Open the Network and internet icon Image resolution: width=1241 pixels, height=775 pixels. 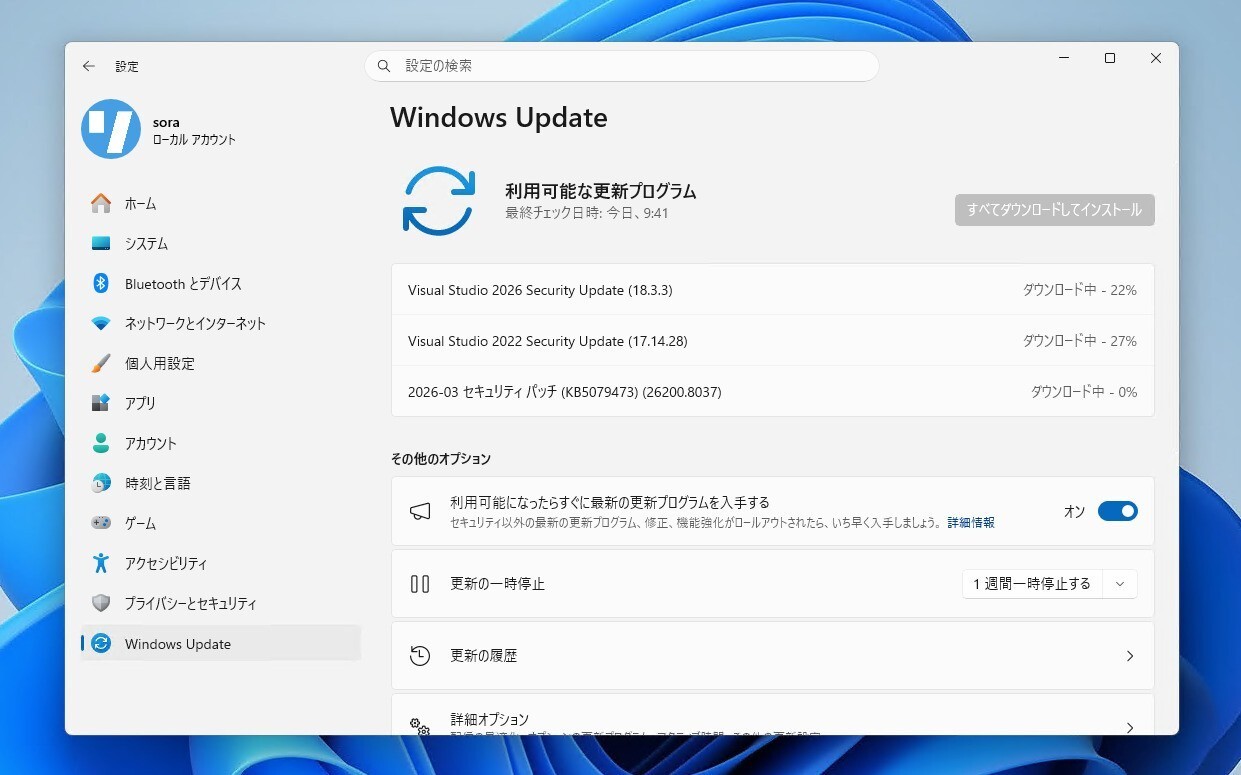click(101, 324)
